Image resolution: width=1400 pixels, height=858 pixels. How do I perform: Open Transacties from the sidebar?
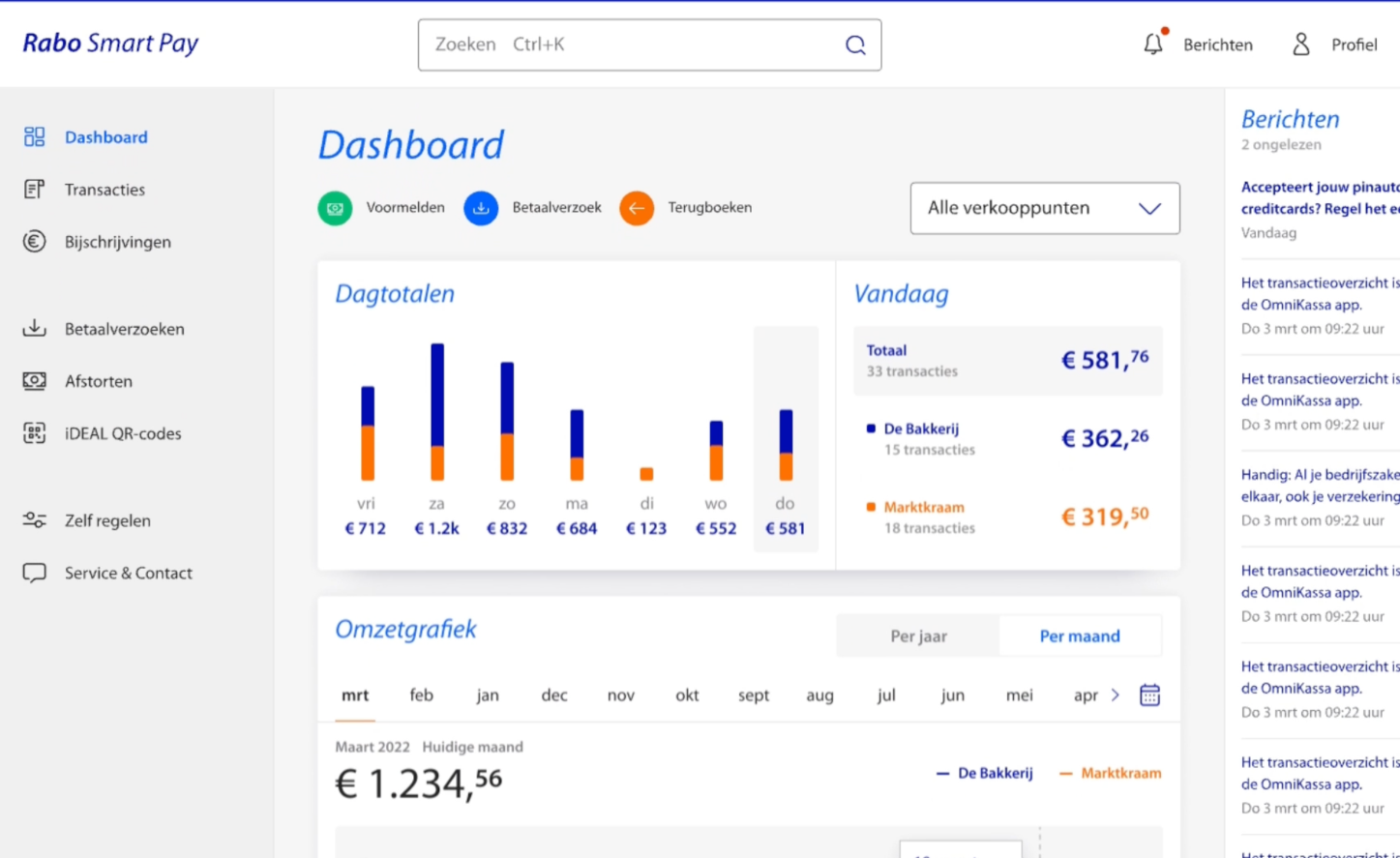point(104,190)
